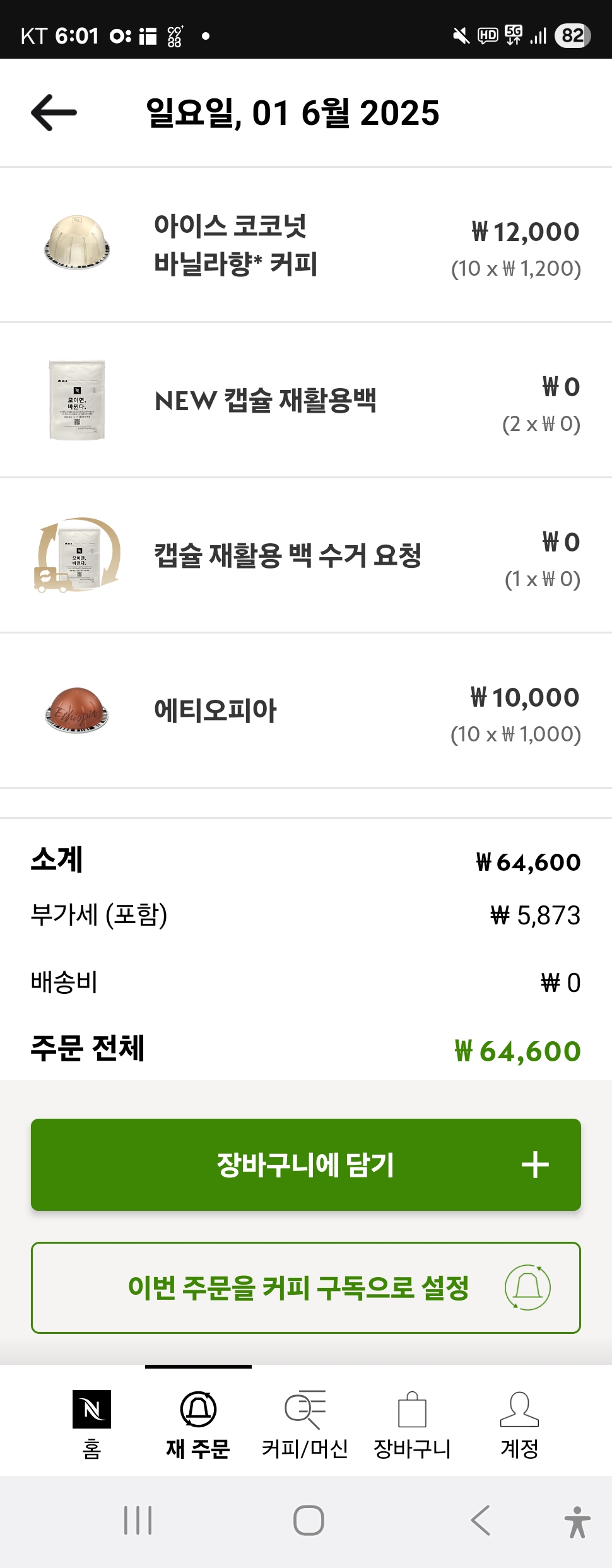Open the 에티오피아 capsule thumbnail
The width and height of the screenshot is (612, 1568).
(77, 710)
